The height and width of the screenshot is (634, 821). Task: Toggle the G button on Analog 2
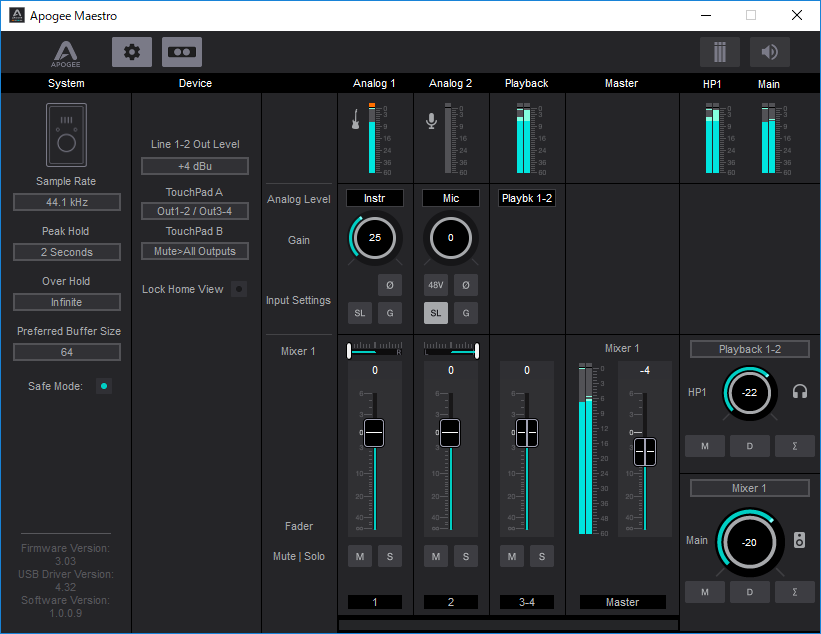[466, 313]
